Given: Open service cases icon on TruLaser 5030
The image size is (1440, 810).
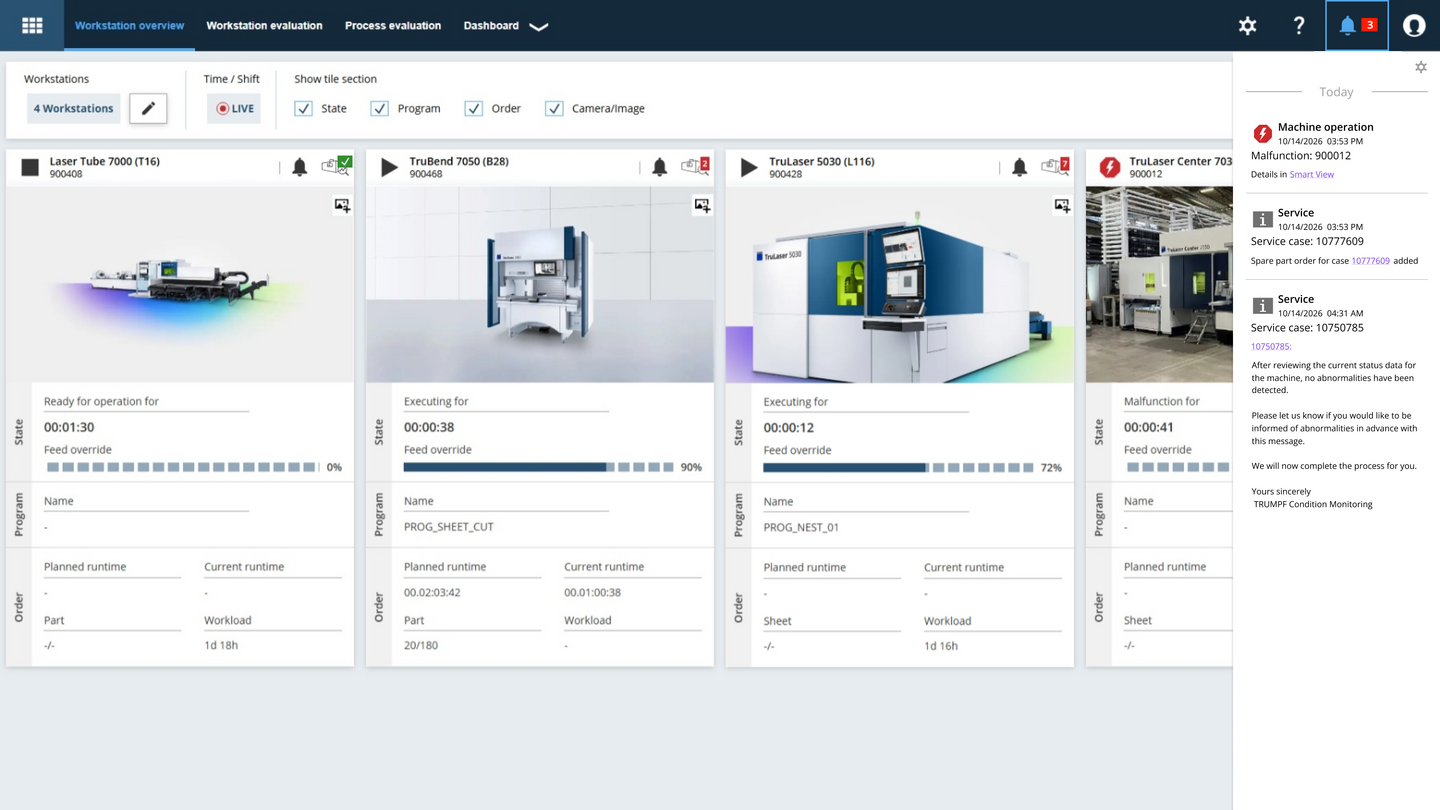Looking at the screenshot, I should [1056, 166].
